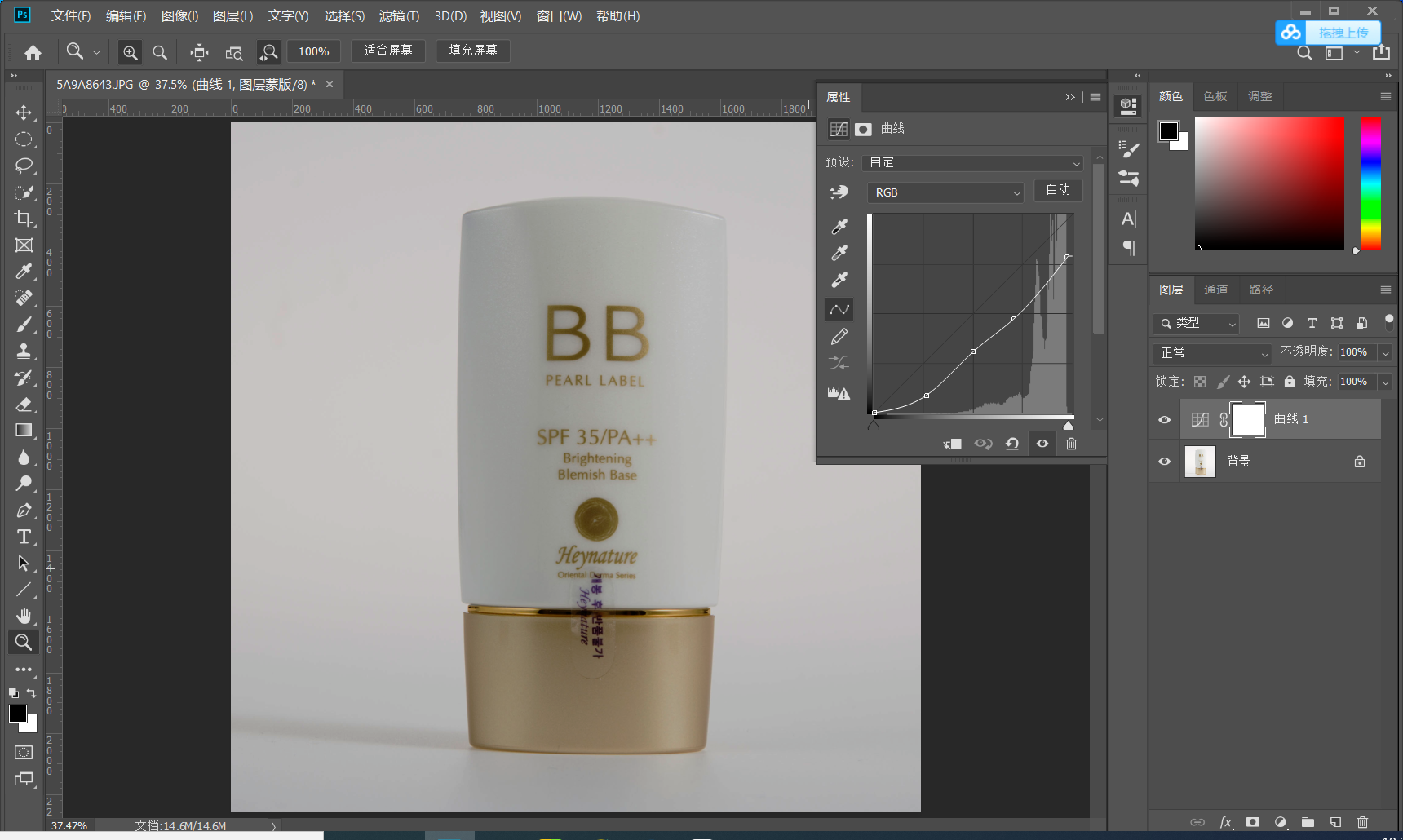This screenshot has width=1403, height=840.
Task: Click the 适合屏幕 button
Action: point(388,51)
